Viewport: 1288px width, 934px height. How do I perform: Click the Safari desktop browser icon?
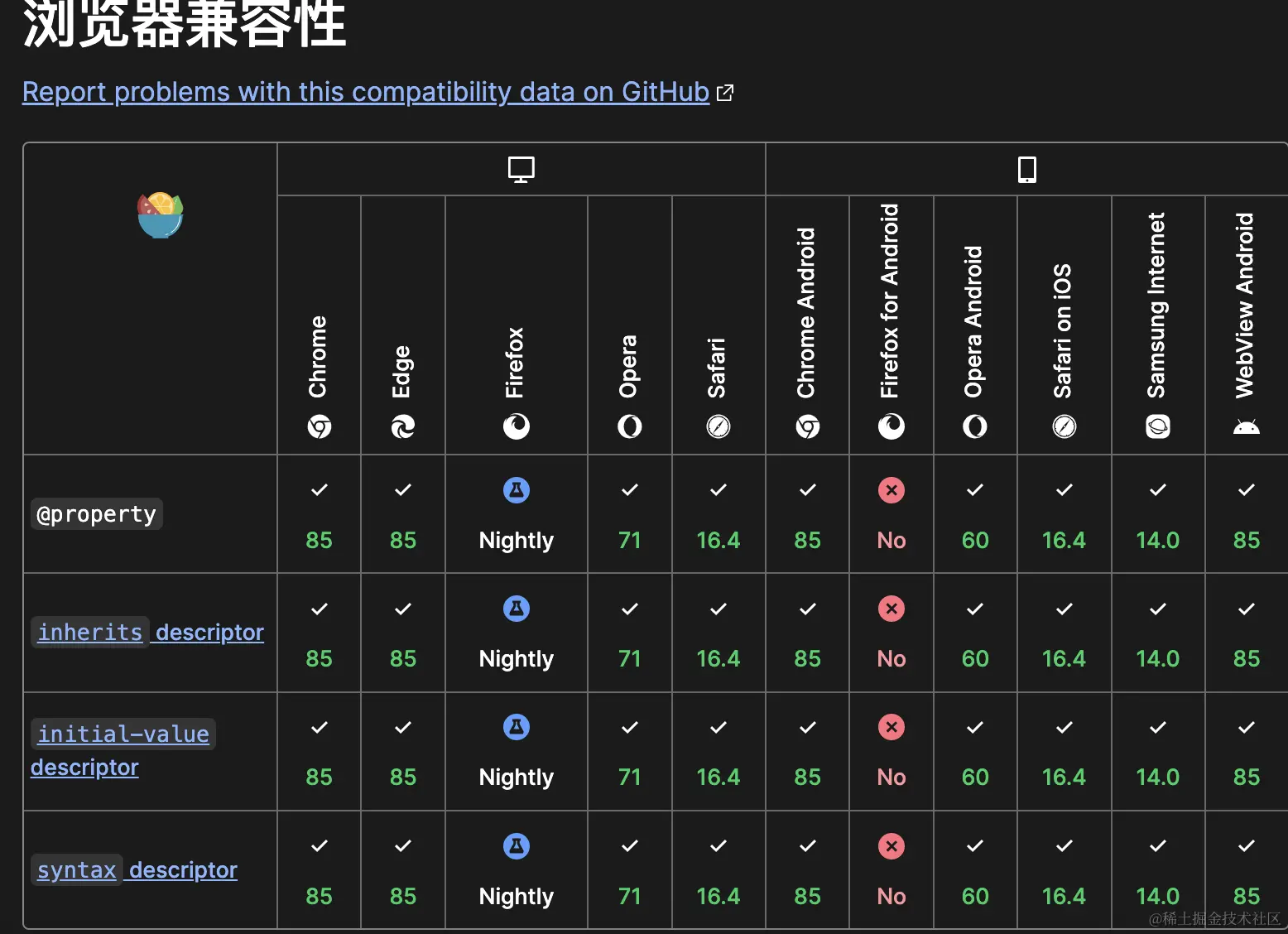coord(718,426)
